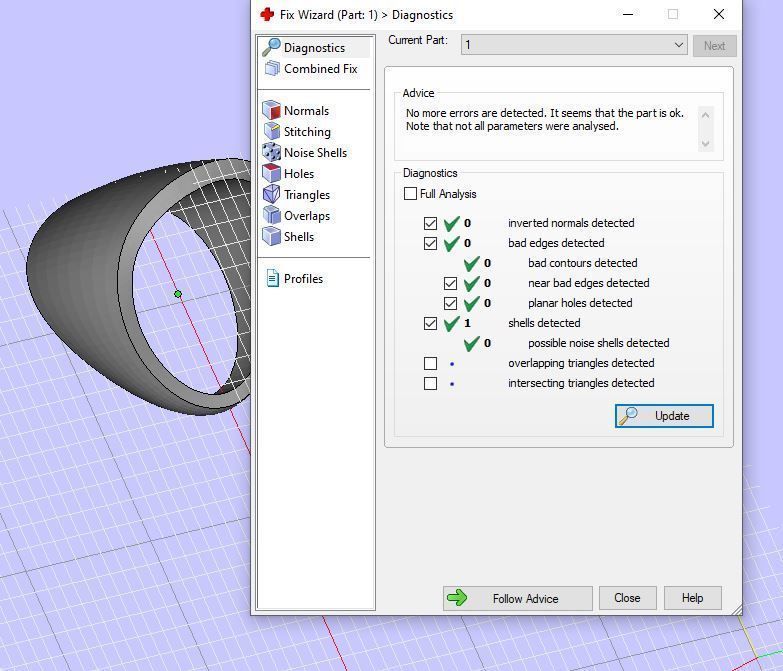Click Advice box scroll up arrow
The image size is (783, 671).
tap(705, 115)
